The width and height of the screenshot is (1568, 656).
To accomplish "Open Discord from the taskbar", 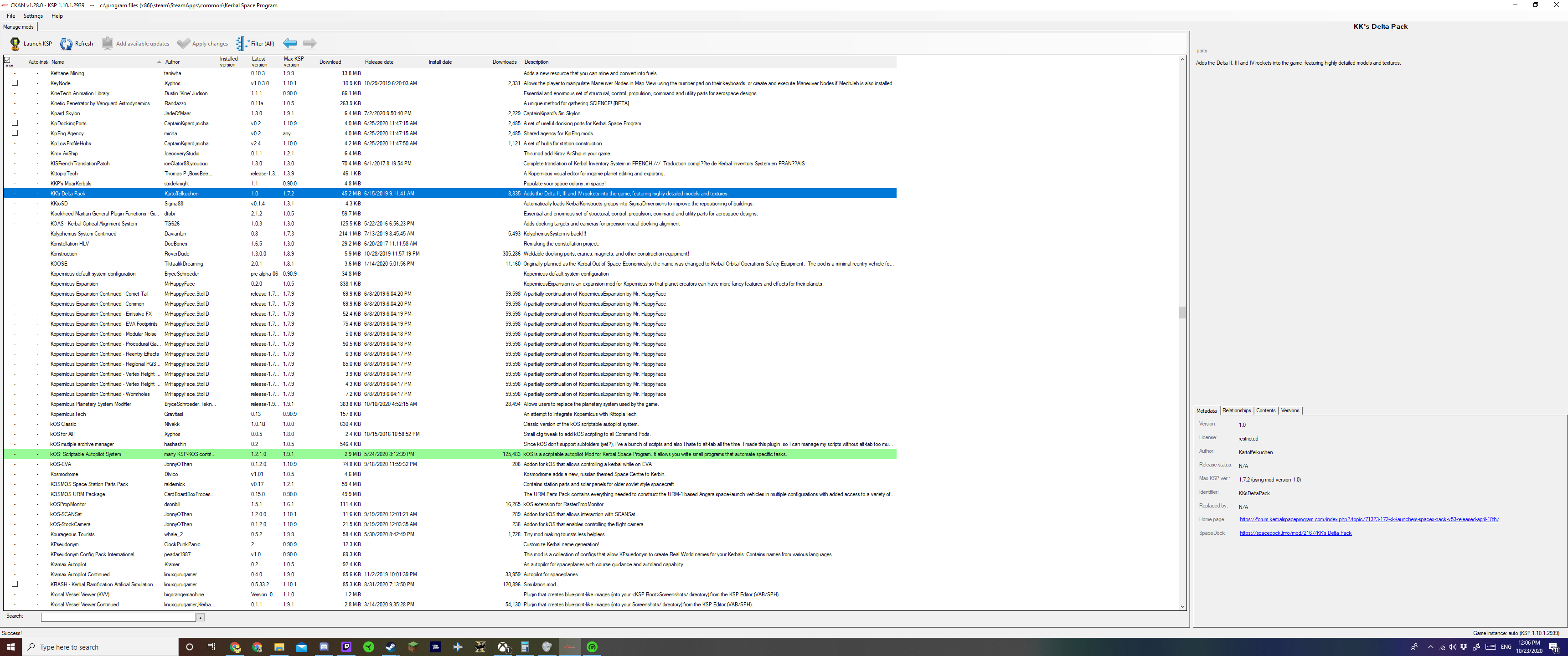I will (x=324, y=647).
